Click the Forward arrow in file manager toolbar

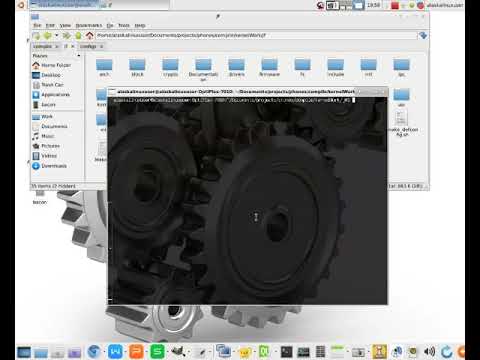tap(66, 35)
